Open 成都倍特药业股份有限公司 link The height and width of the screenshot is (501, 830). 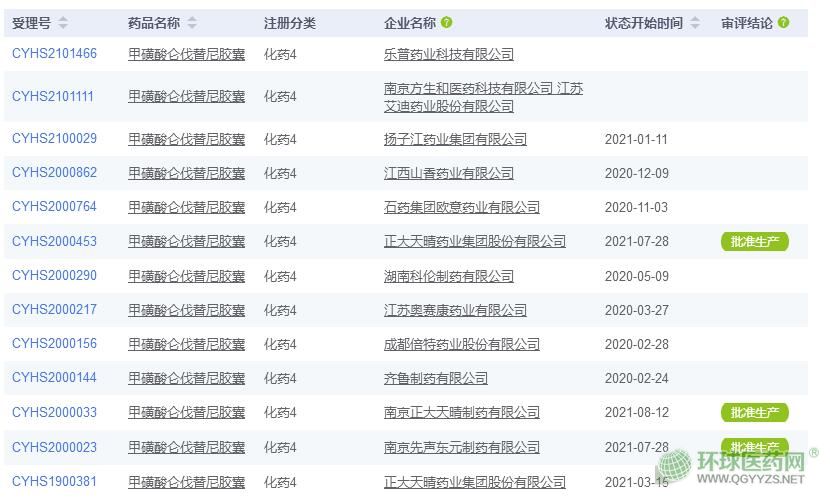pos(461,344)
